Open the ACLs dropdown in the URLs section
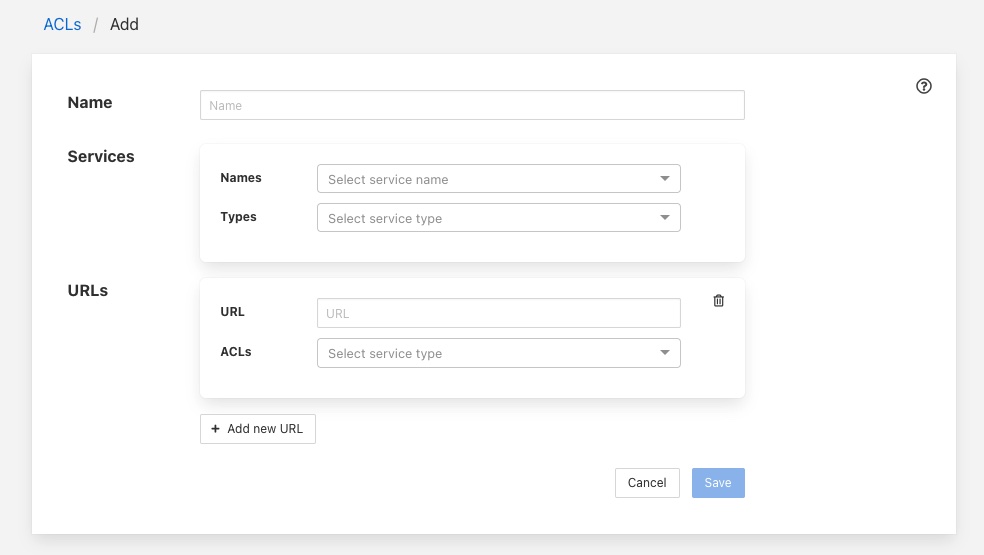The width and height of the screenshot is (984, 555). pyautogui.click(x=490, y=353)
